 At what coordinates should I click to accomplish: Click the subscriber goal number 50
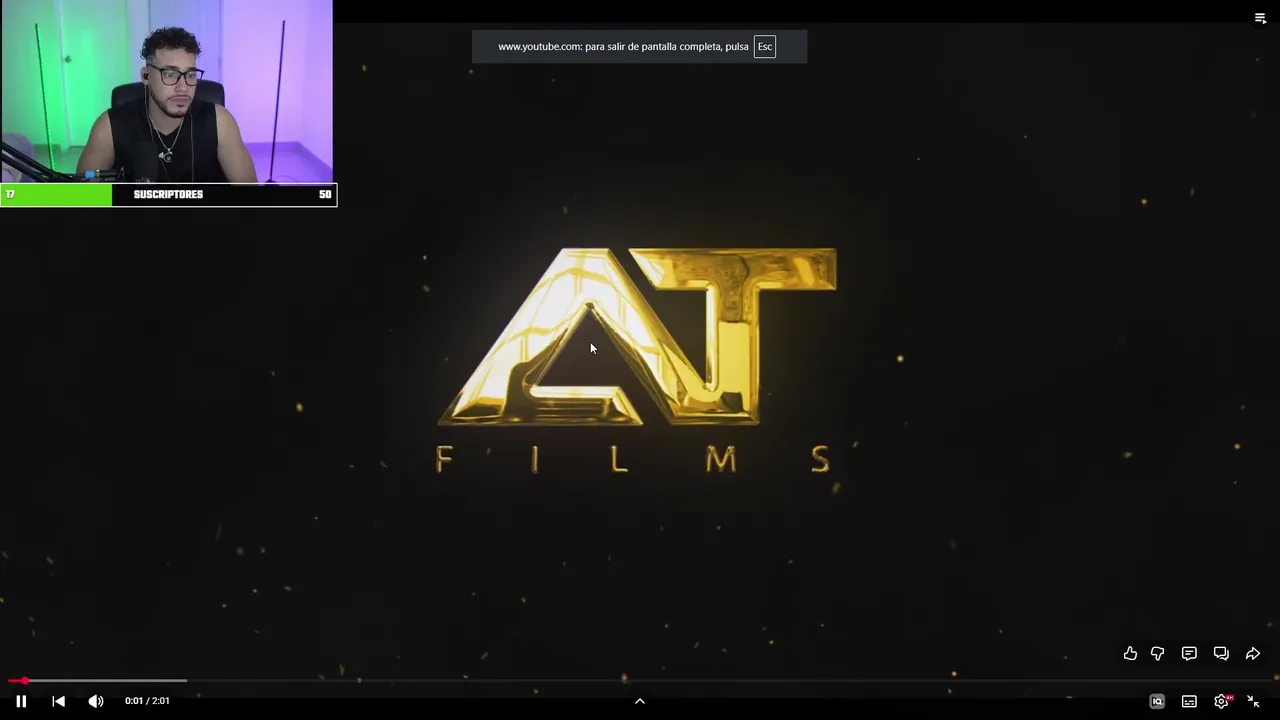point(325,194)
